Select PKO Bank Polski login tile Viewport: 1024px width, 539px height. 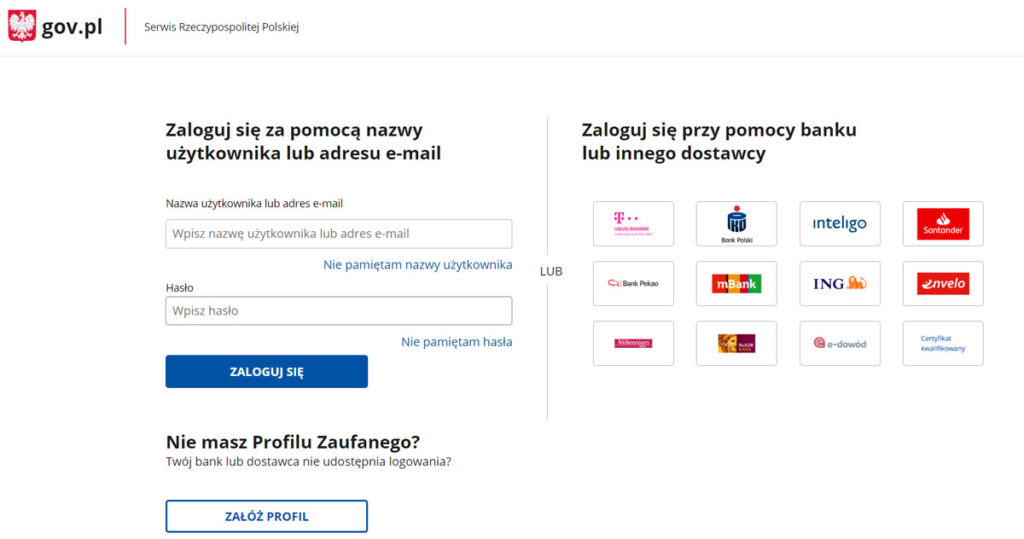[x=736, y=224]
